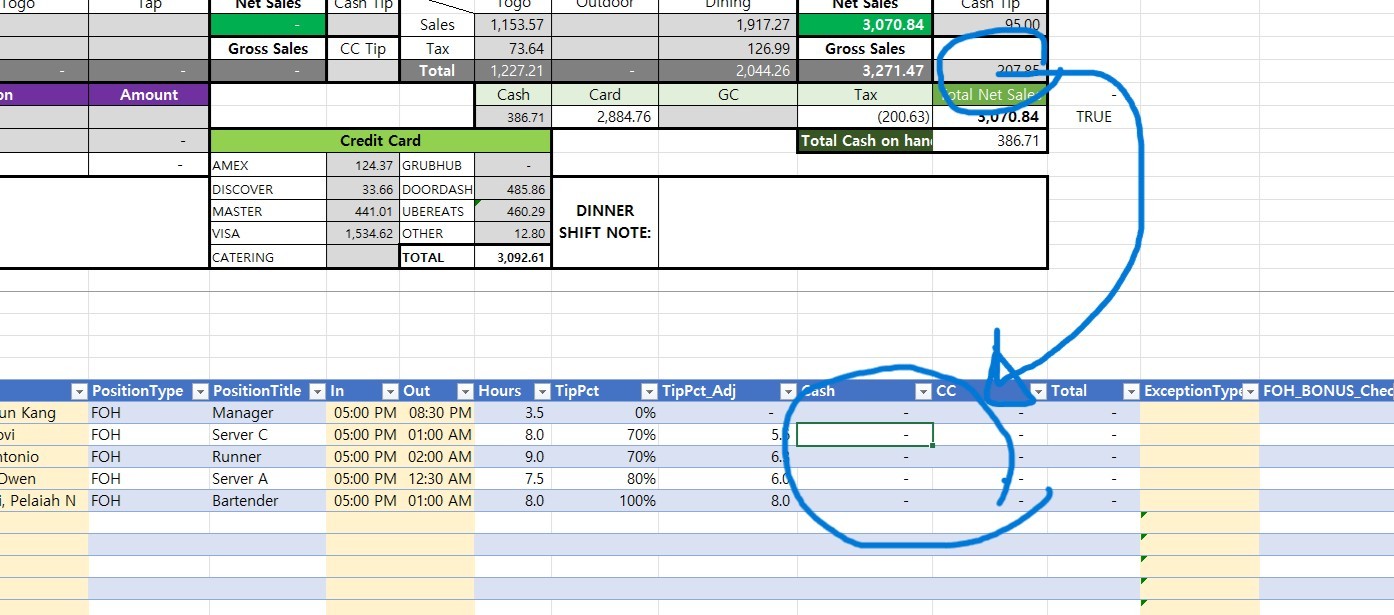Click the AMEX amount 124.37

pyautogui.click(x=363, y=165)
